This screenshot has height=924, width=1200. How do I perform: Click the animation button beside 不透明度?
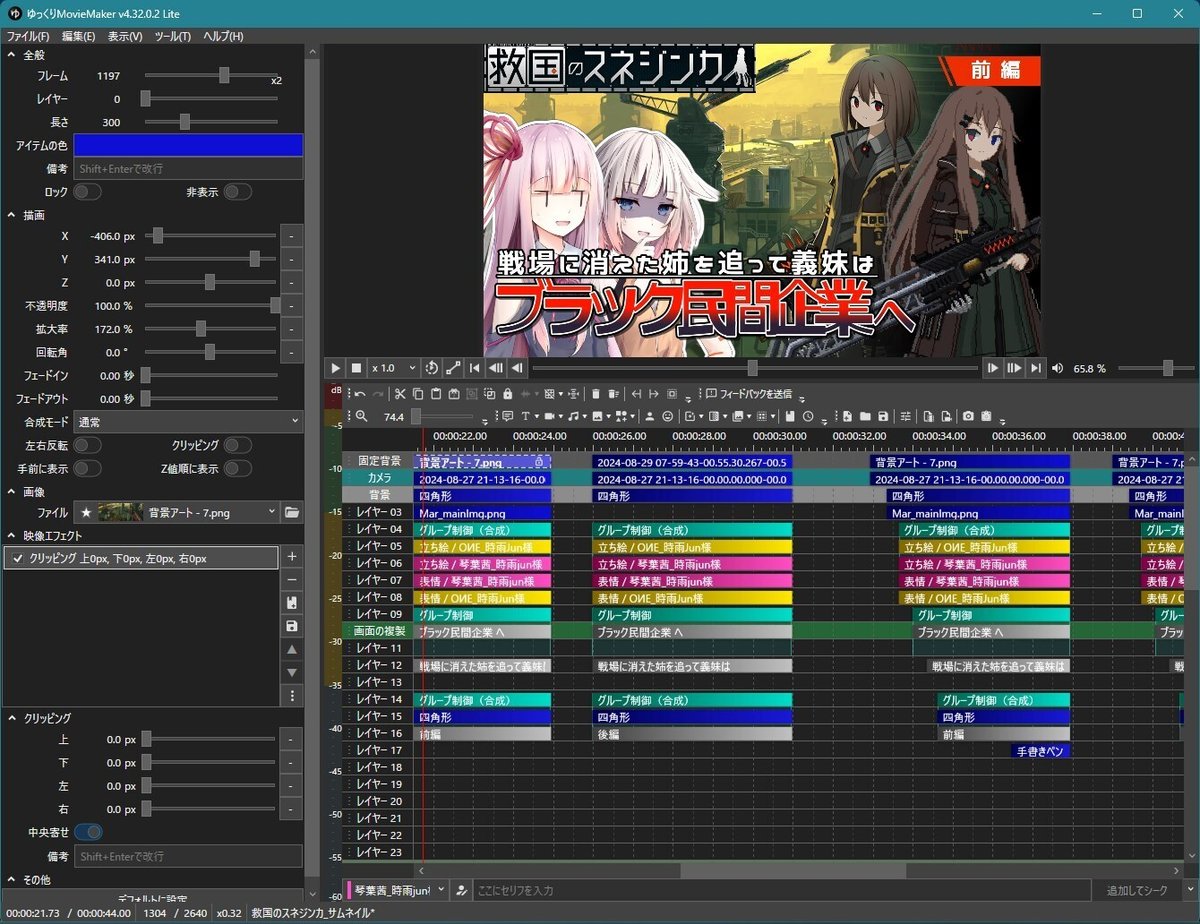[x=292, y=305]
